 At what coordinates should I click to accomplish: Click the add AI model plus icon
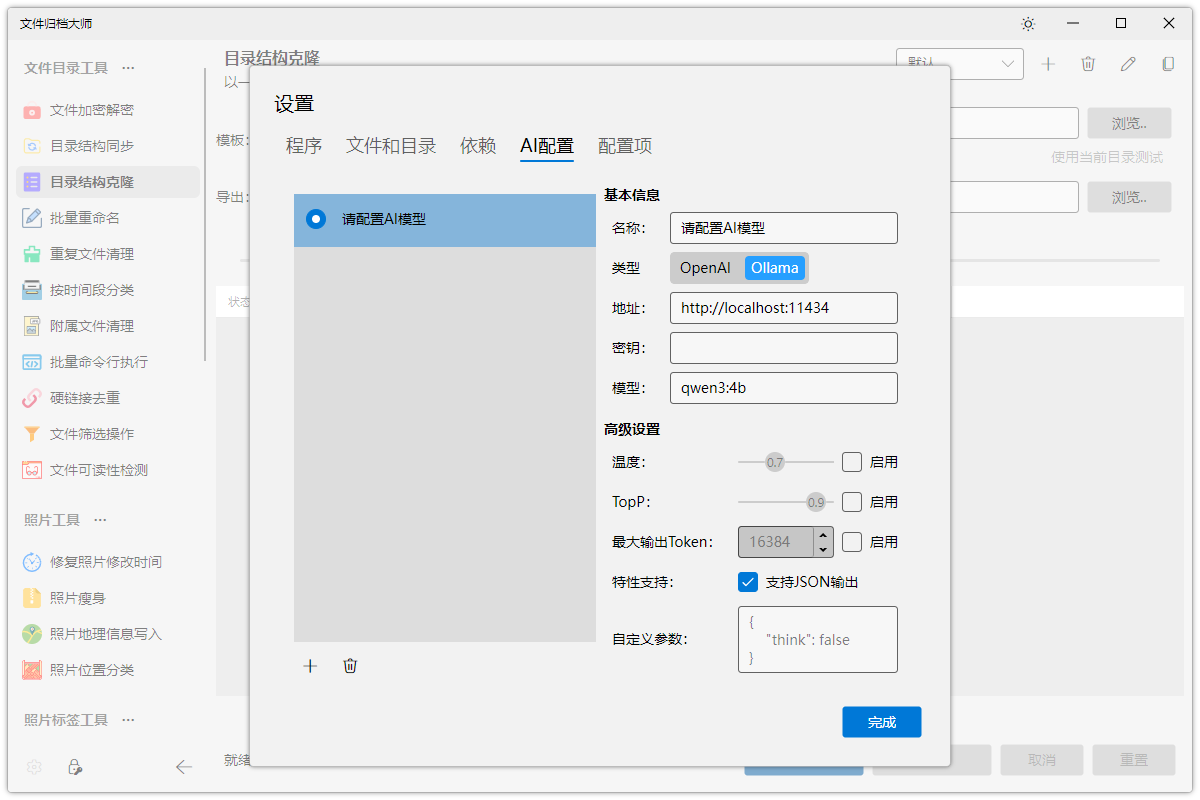point(310,665)
